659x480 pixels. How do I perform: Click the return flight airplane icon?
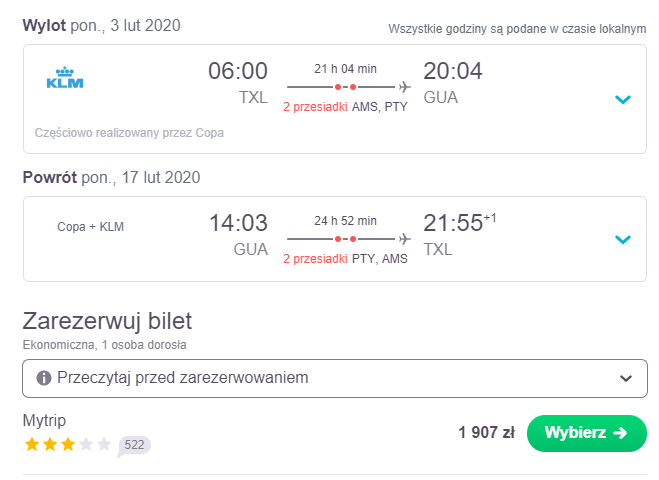[x=405, y=239]
